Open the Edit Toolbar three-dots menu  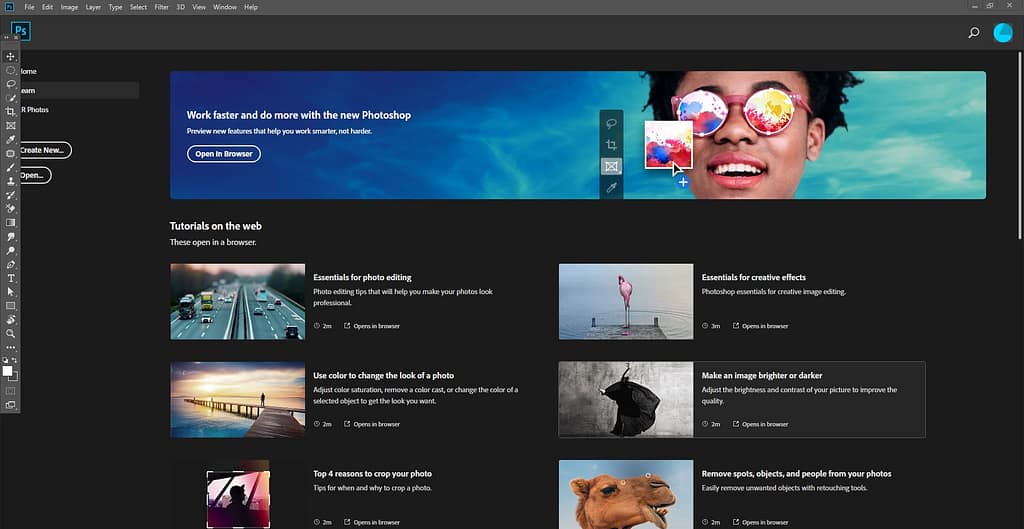click(x=10, y=347)
